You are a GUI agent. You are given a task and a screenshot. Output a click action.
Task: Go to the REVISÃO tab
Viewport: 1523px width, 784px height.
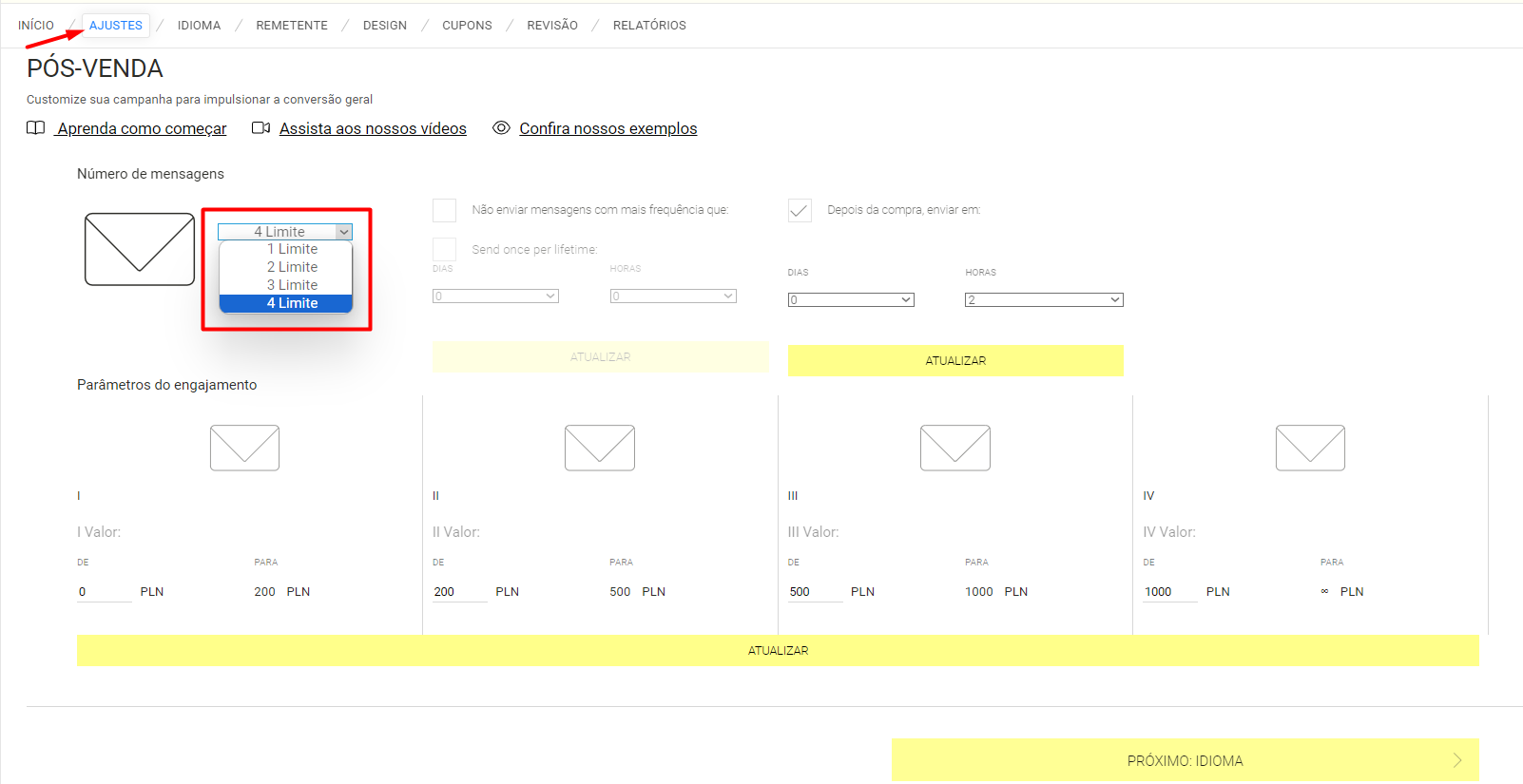click(x=552, y=26)
